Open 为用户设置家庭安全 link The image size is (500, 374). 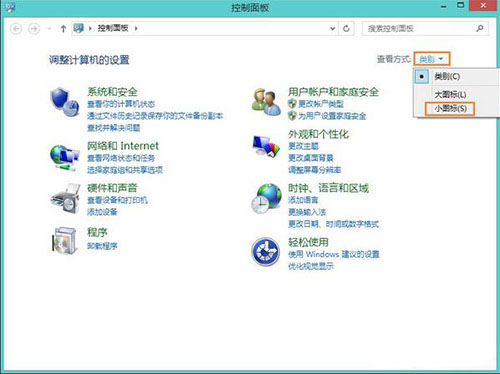coord(332,116)
